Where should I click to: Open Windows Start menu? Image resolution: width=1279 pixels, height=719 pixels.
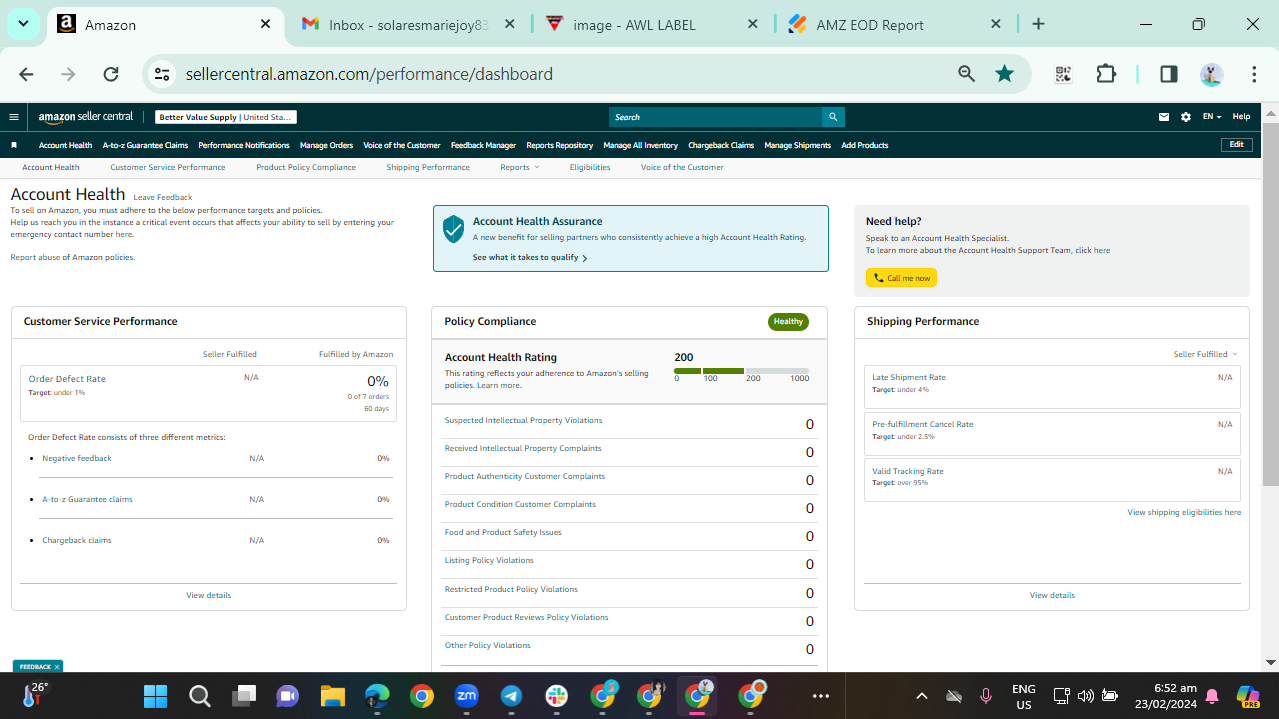pyautogui.click(x=155, y=696)
